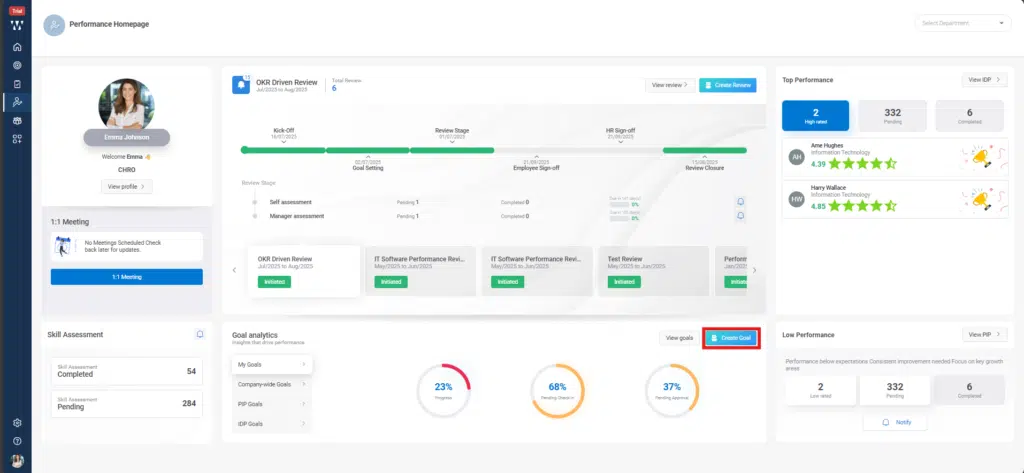The height and width of the screenshot is (473, 1024).
Task: Select 6 Completed in Low Performance
Action: point(970,390)
